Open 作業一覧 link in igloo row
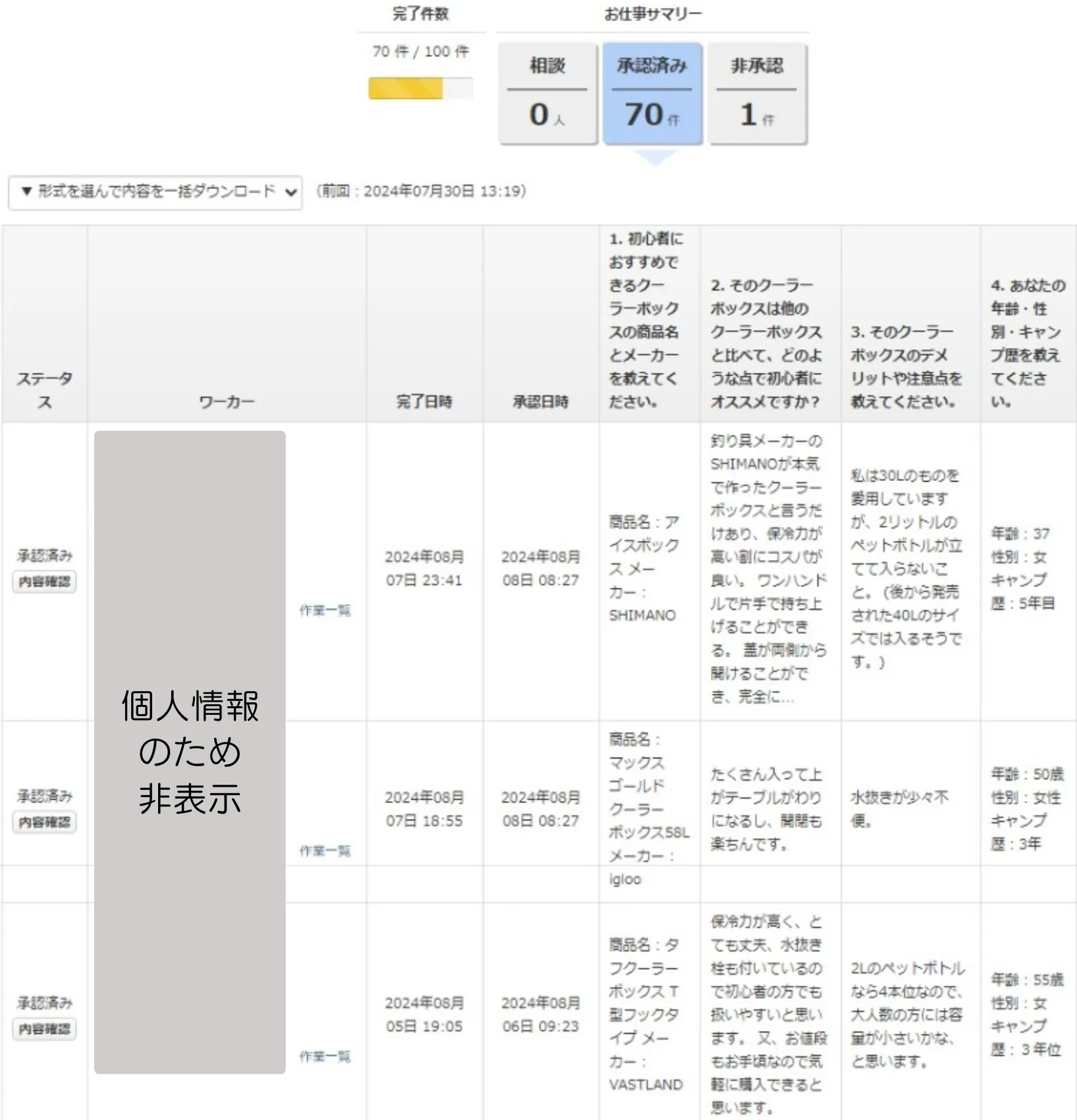The image size is (1077, 1120). [325, 851]
